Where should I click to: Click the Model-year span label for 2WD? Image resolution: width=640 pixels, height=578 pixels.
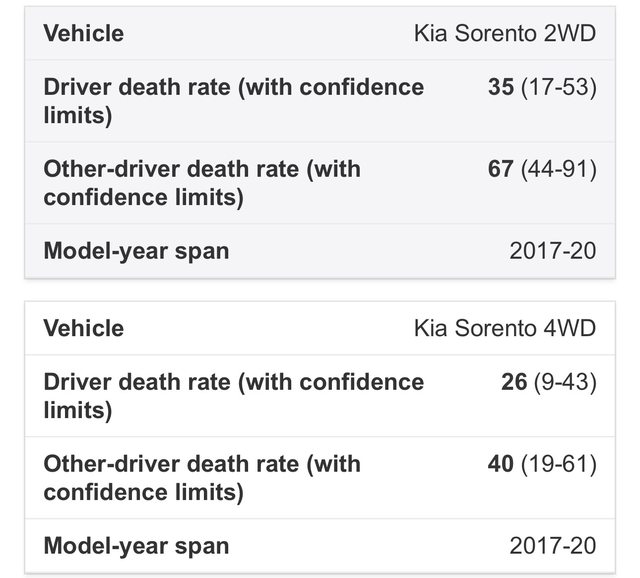[136, 250]
